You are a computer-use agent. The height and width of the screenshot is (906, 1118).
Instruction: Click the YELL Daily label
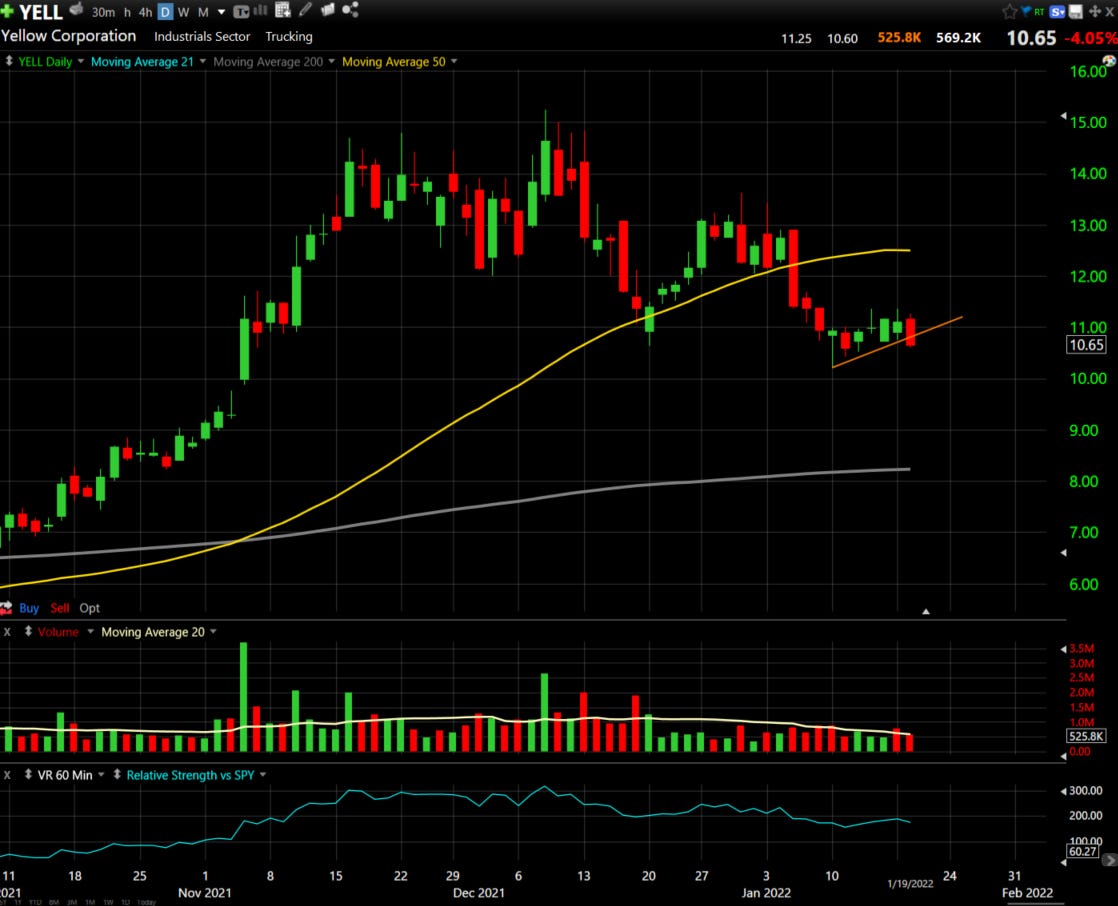pos(45,61)
